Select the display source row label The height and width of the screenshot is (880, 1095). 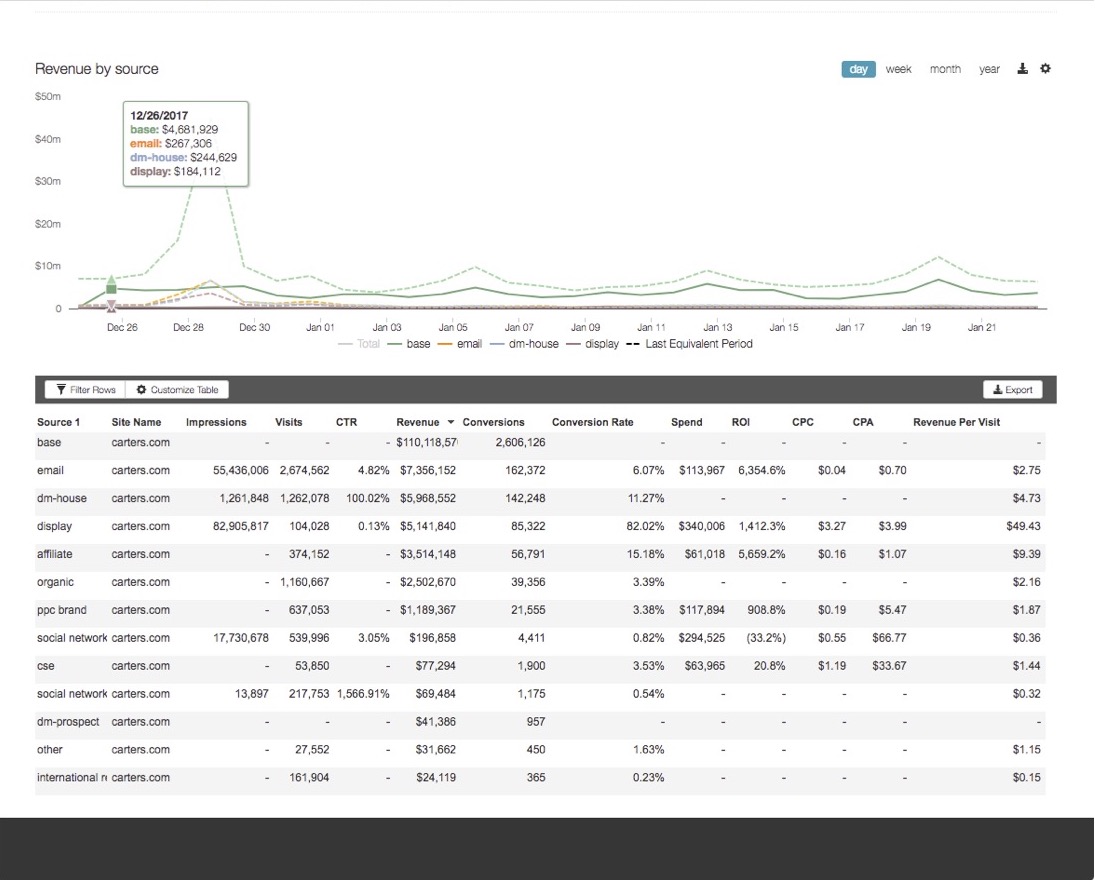54,526
